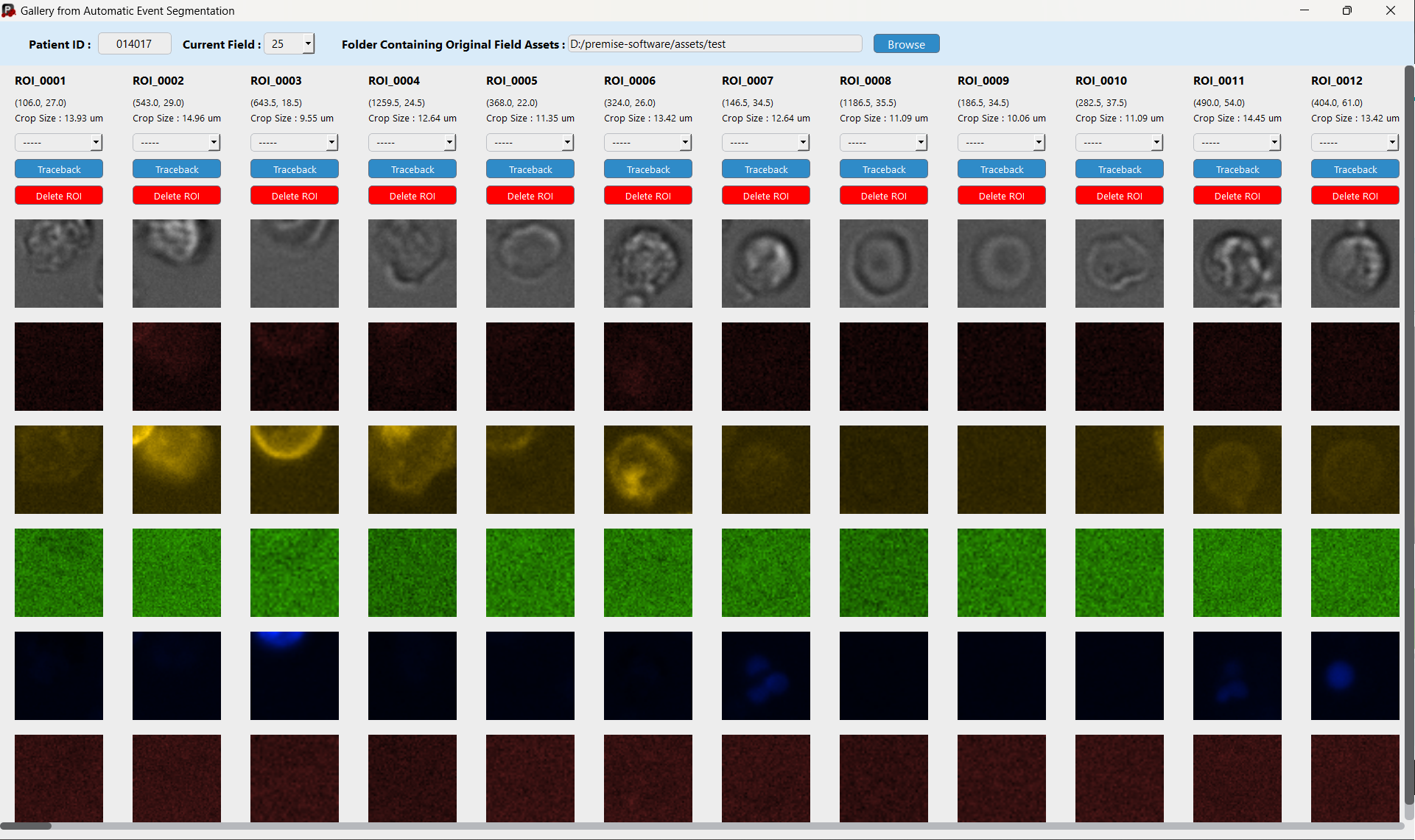1415x840 pixels.
Task: Click Traceback for ROI_0002
Action: tap(177, 169)
